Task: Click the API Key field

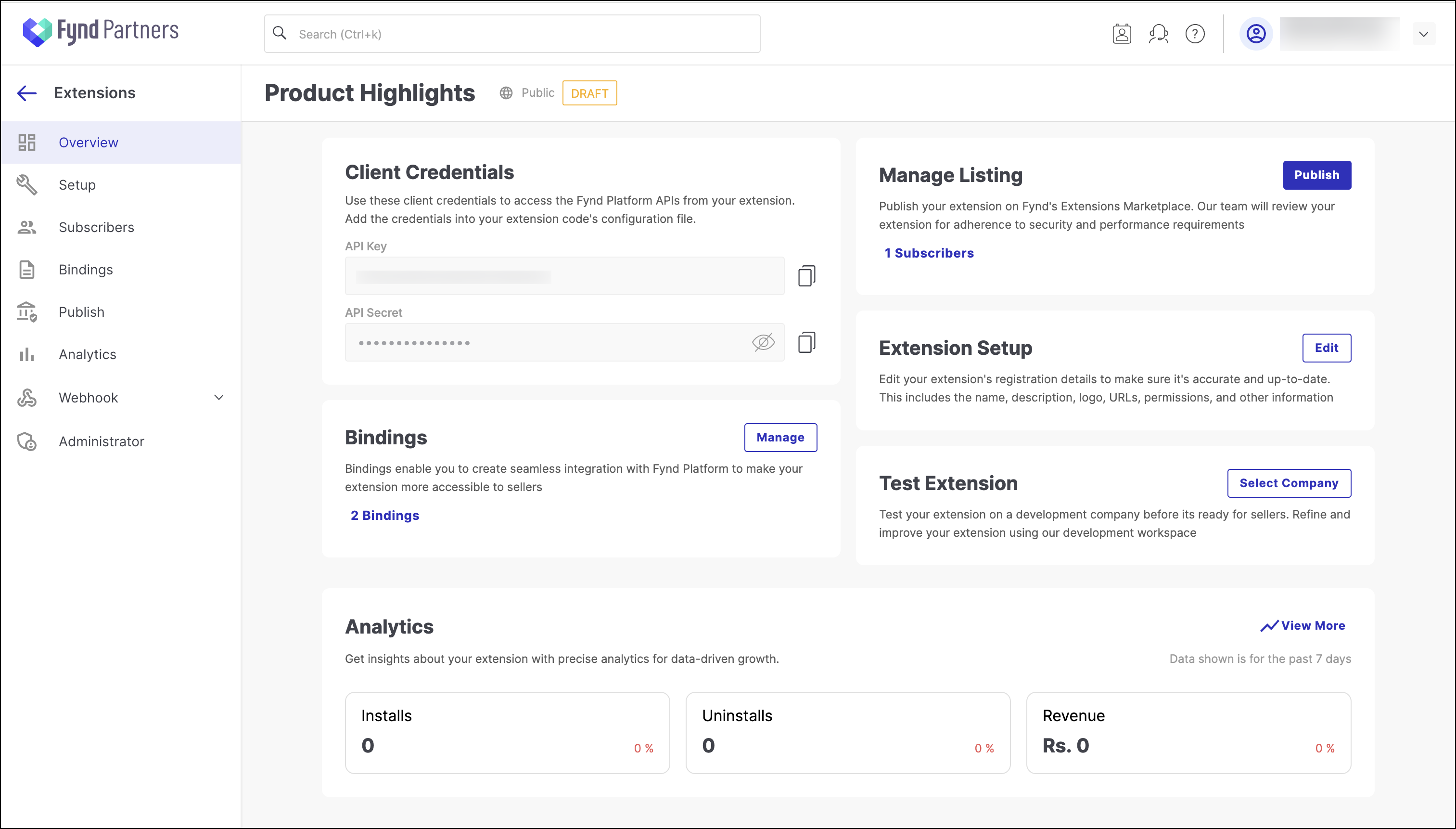Action: click(564, 275)
